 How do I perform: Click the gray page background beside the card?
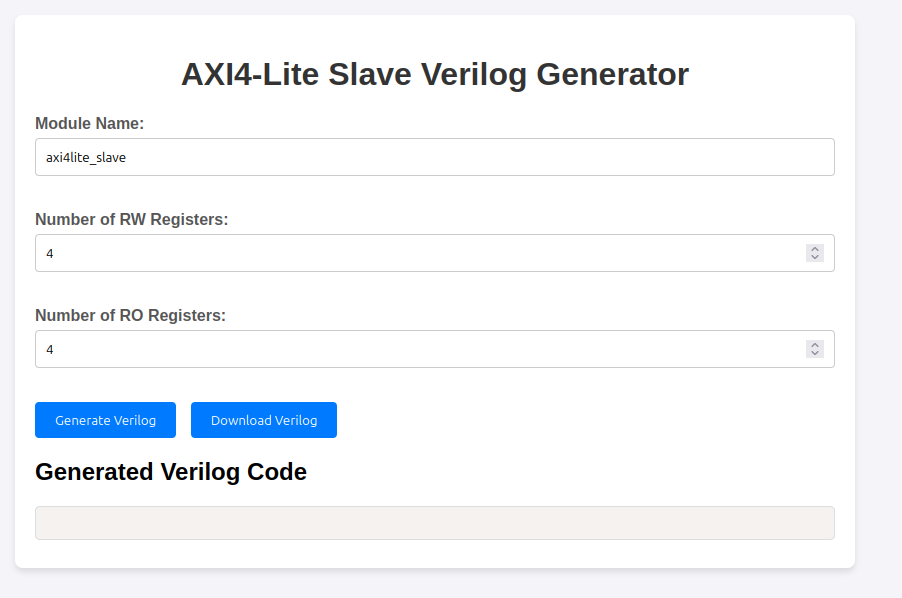(x=878, y=300)
